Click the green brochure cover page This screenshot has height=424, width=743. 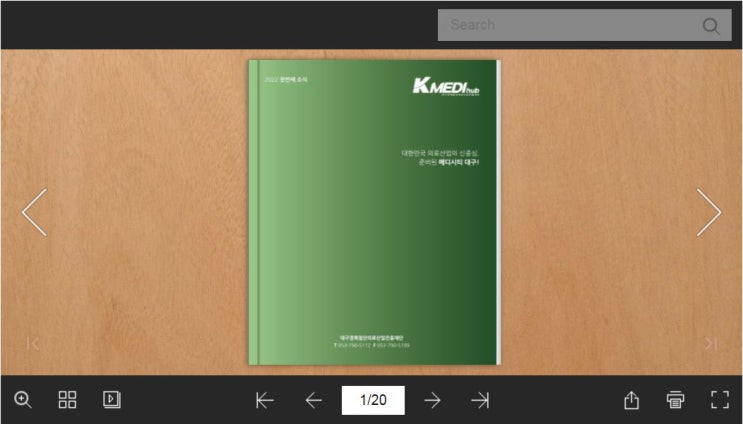pyautogui.click(x=374, y=212)
